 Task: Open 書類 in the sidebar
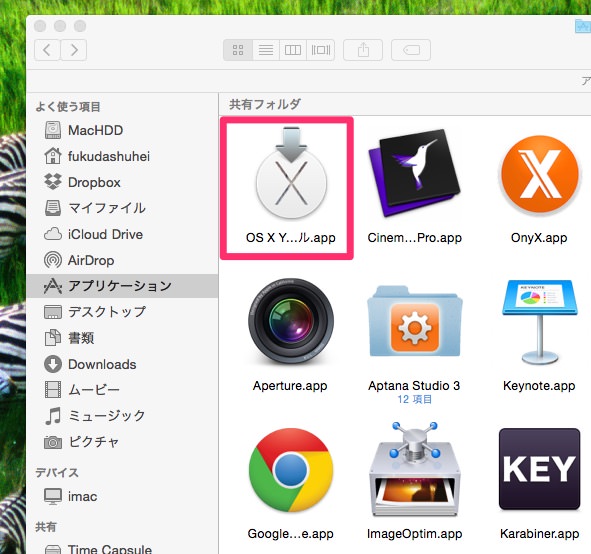122,338
